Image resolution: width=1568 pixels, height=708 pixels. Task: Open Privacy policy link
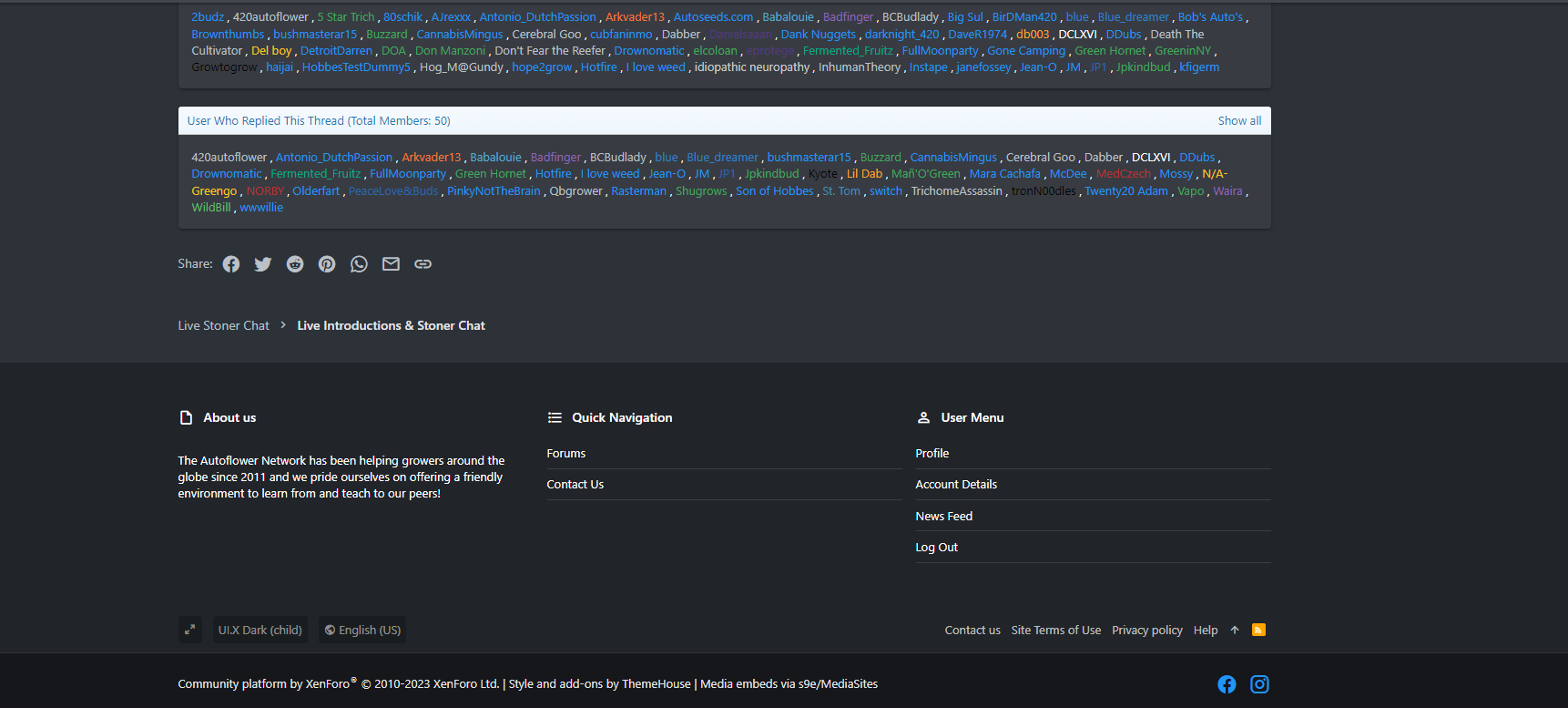coord(1147,630)
